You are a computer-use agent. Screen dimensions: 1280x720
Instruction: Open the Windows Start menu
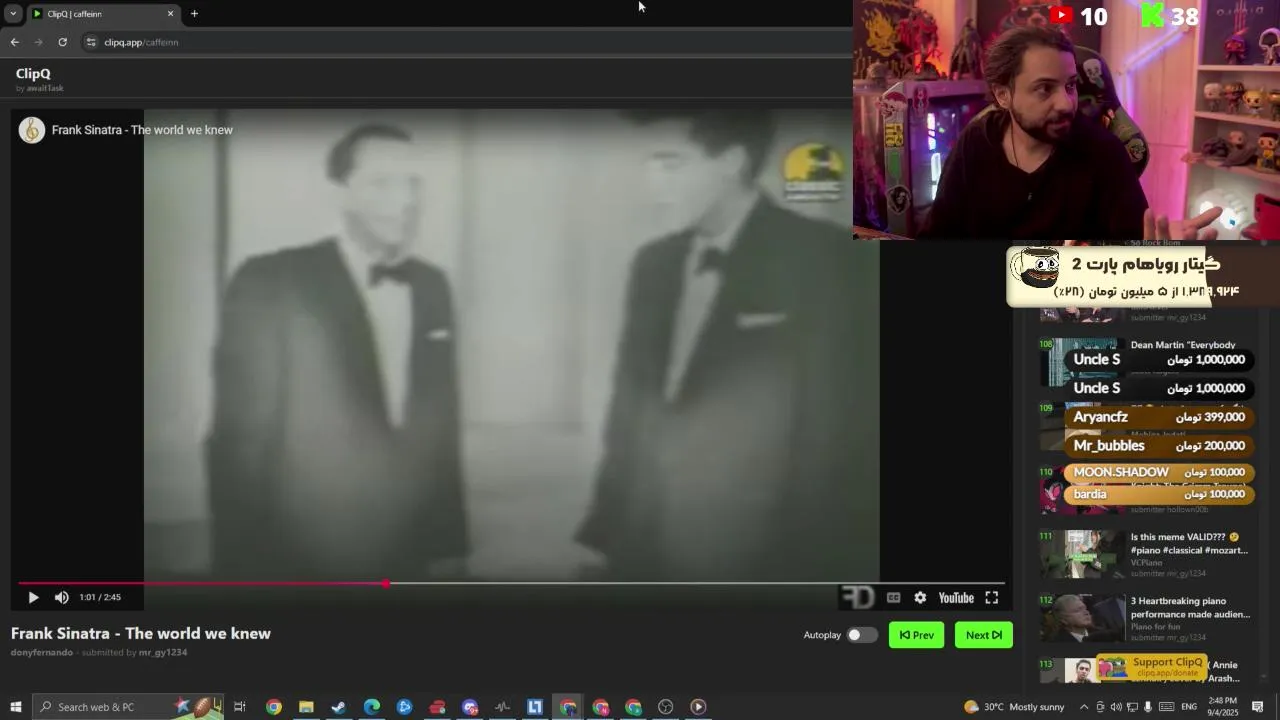[x=15, y=707]
